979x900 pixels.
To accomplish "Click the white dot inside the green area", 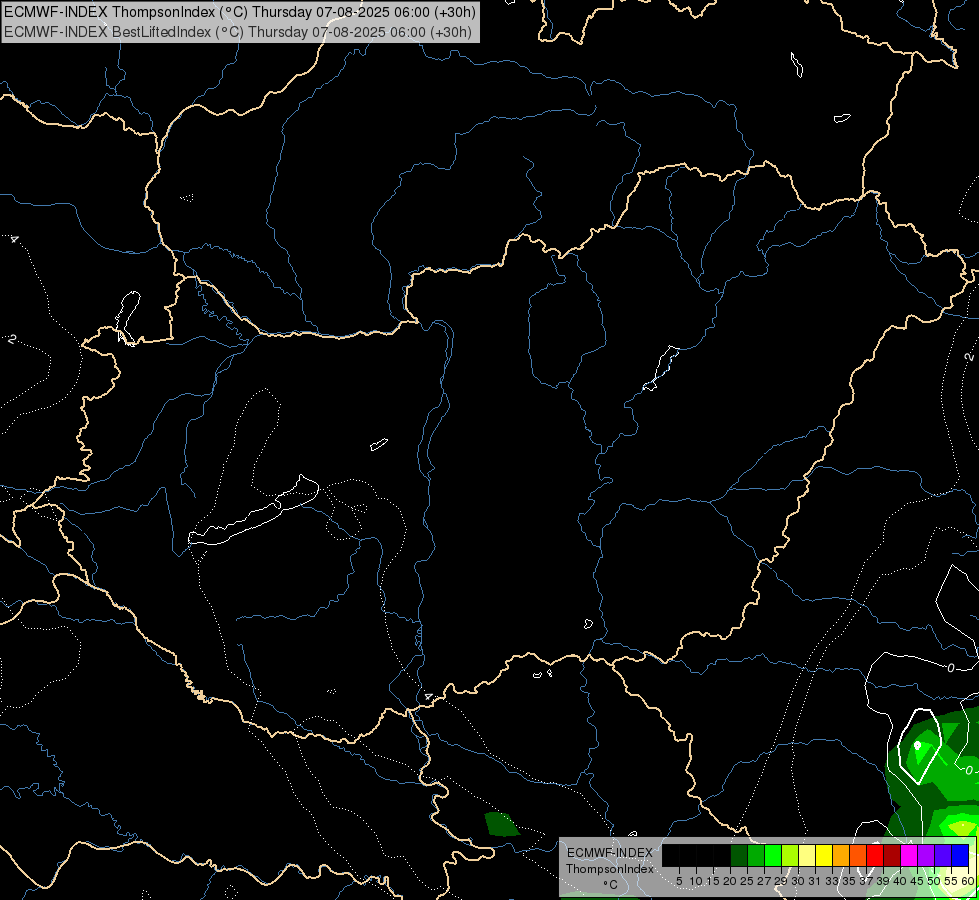I will pos(917,745).
